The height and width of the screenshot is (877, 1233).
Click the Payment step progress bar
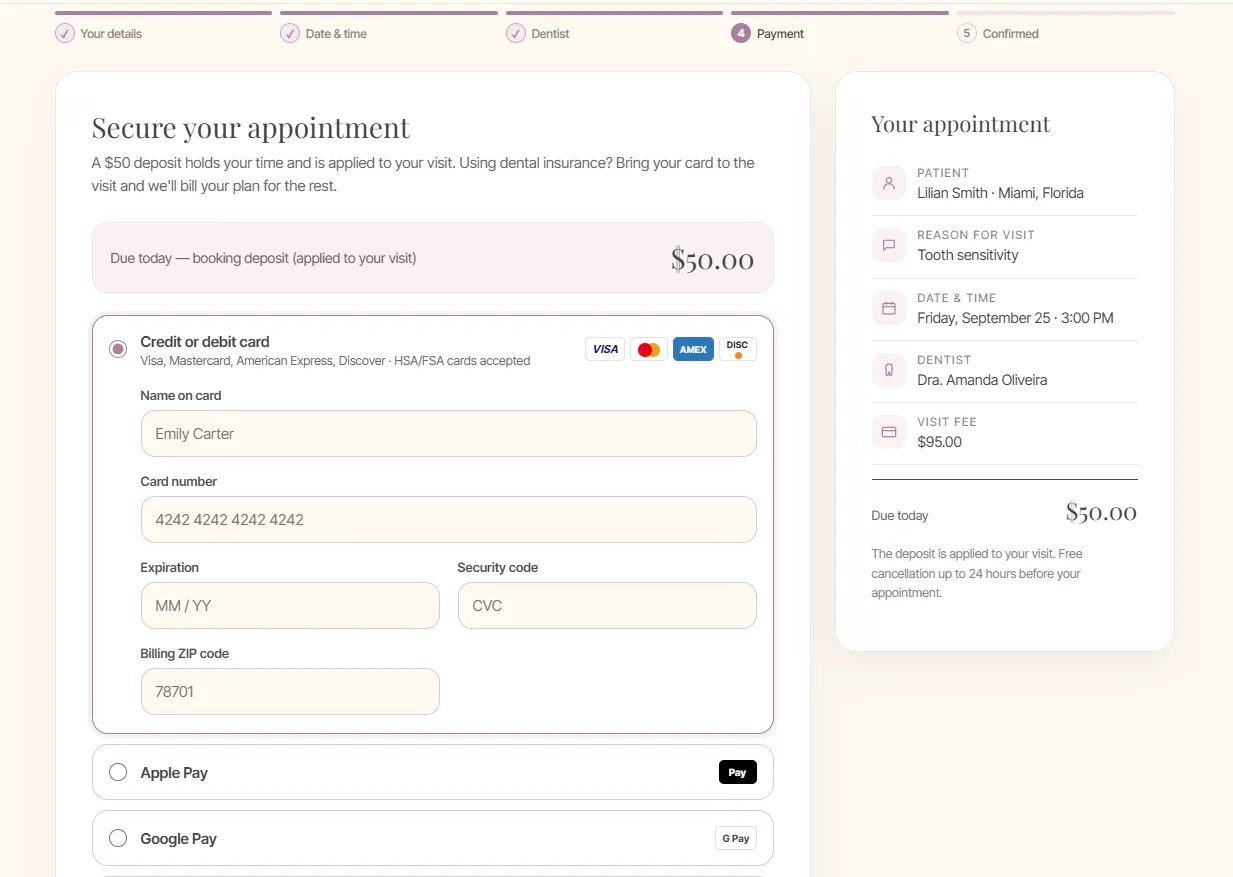[x=840, y=13]
